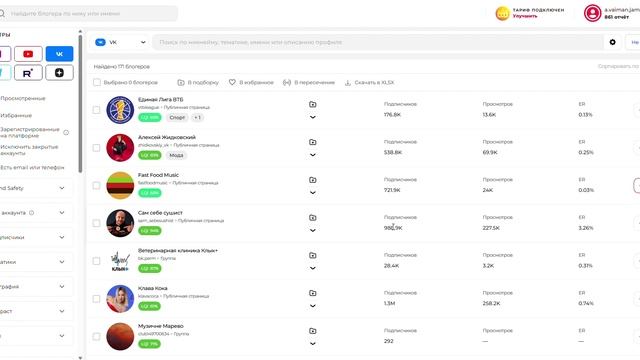640x360 pixels.
Task: Select the Dzen platform filter icon
Action: 59,73
